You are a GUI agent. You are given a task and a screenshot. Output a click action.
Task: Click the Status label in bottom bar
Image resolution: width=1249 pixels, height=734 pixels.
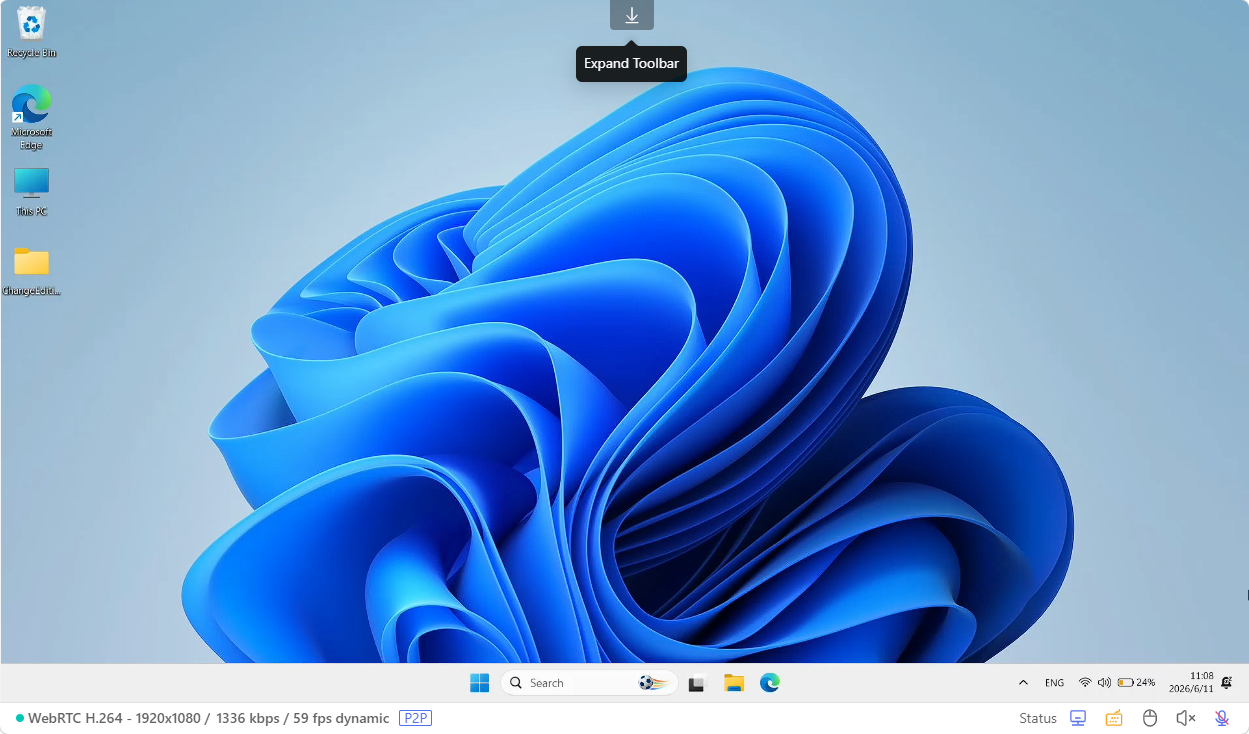pyautogui.click(x=1038, y=718)
